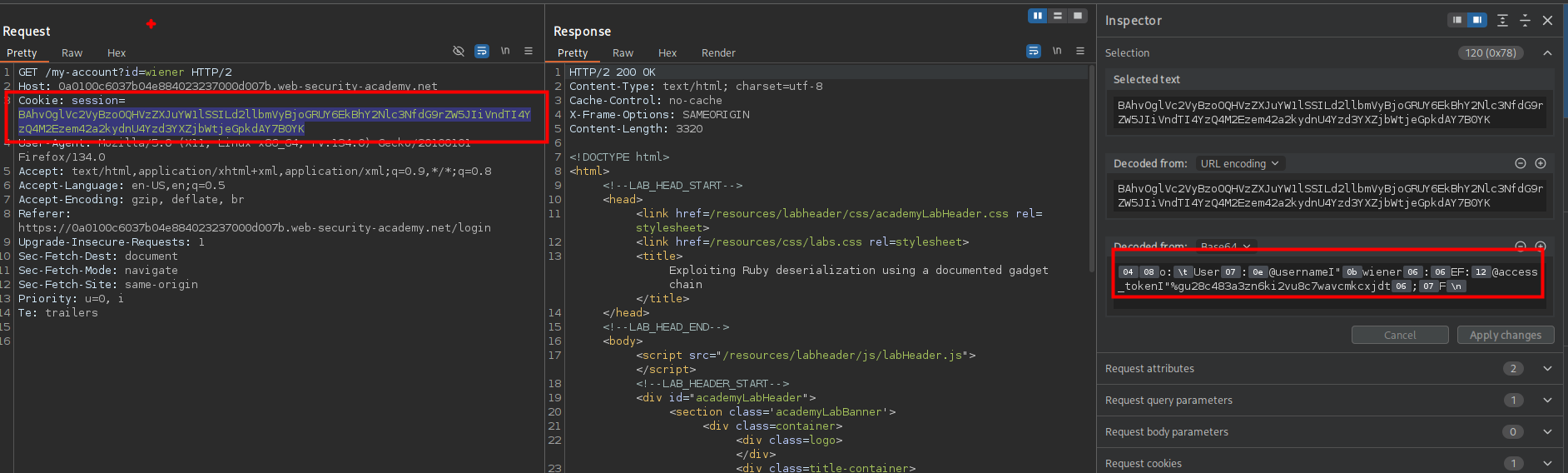Image resolution: width=1568 pixels, height=473 pixels.
Task: Open Response panel hamburger options menu
Action: tap(1080, 52)
